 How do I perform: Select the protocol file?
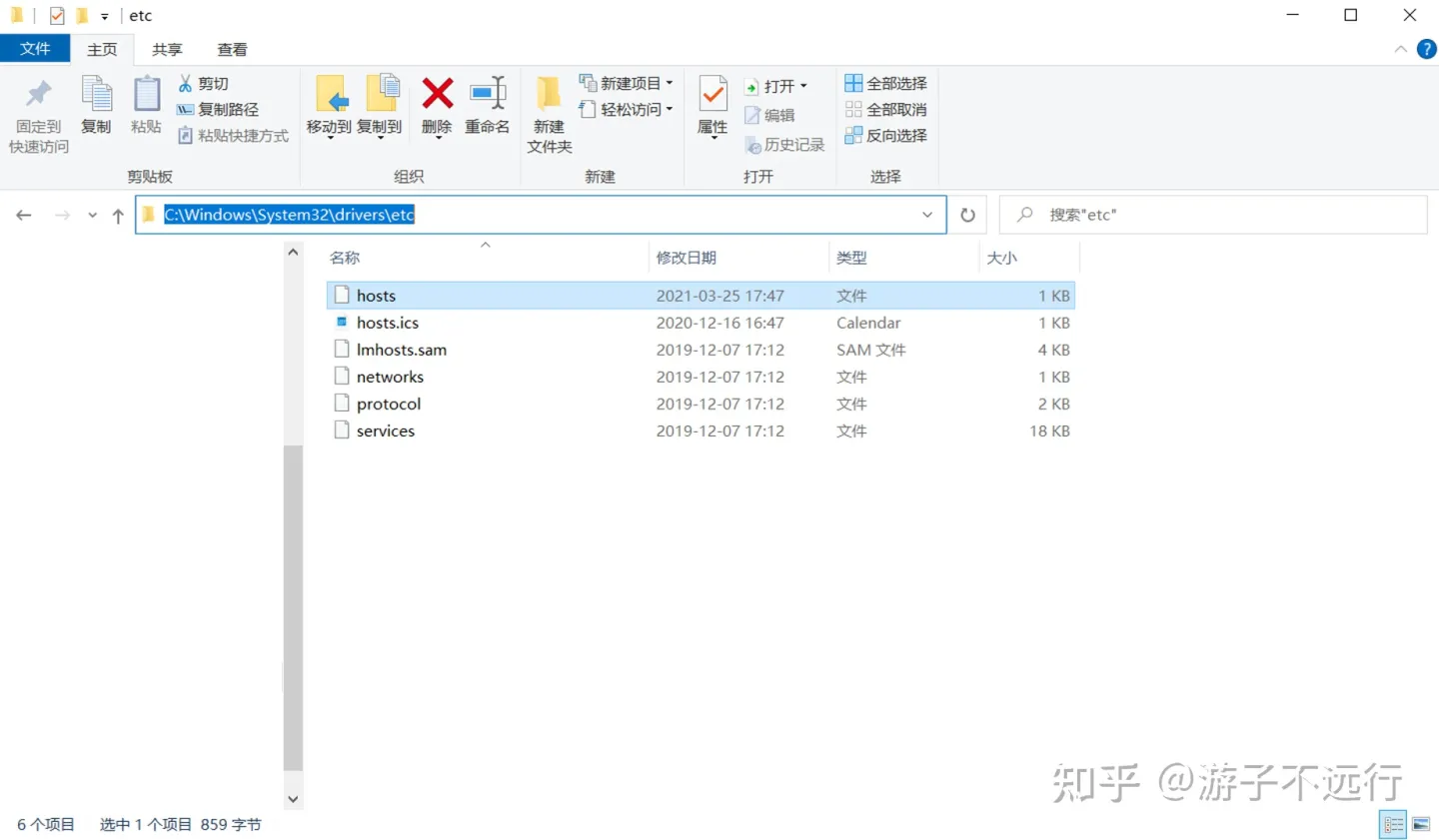click(701, 404)
